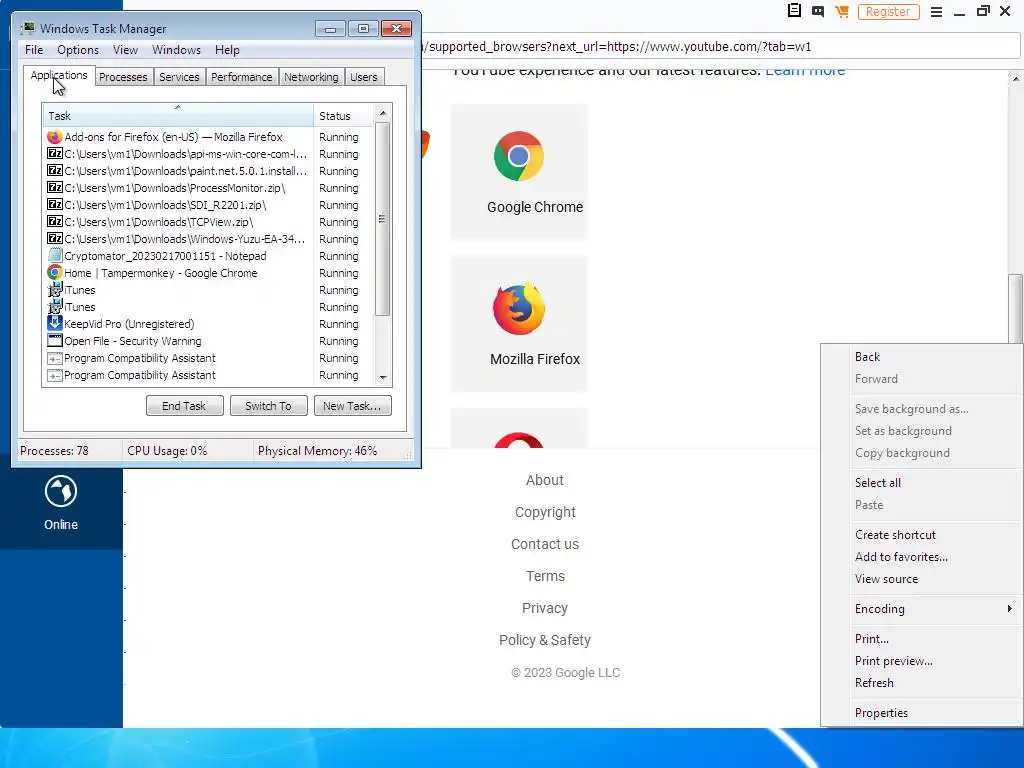The image size is (1024, 768).
Task: Open the About footer link
Action: click(545, 480)
